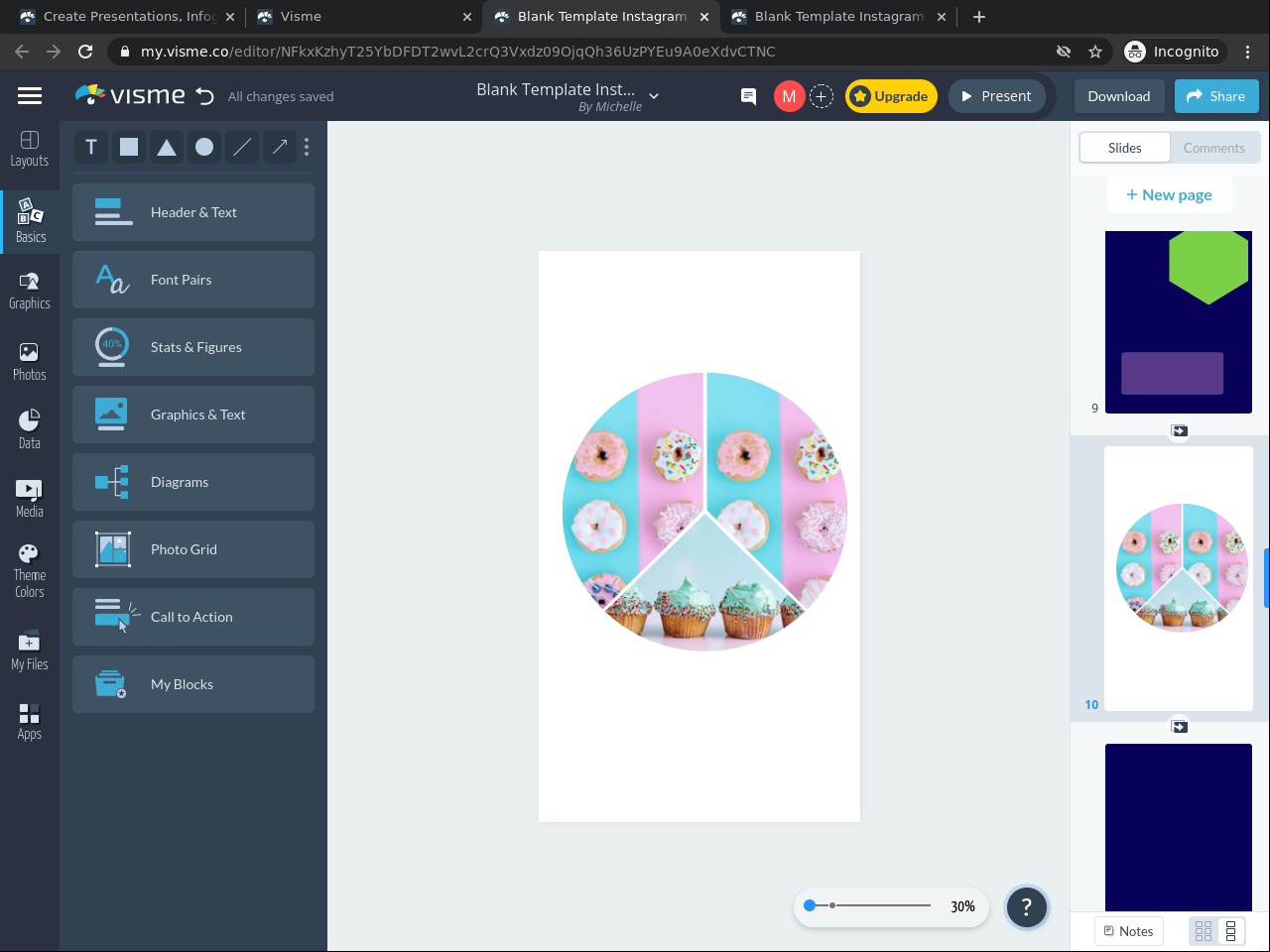1270x952 pixels.
Task: Switch to the Comments tab
Action: click(1214, 148)
